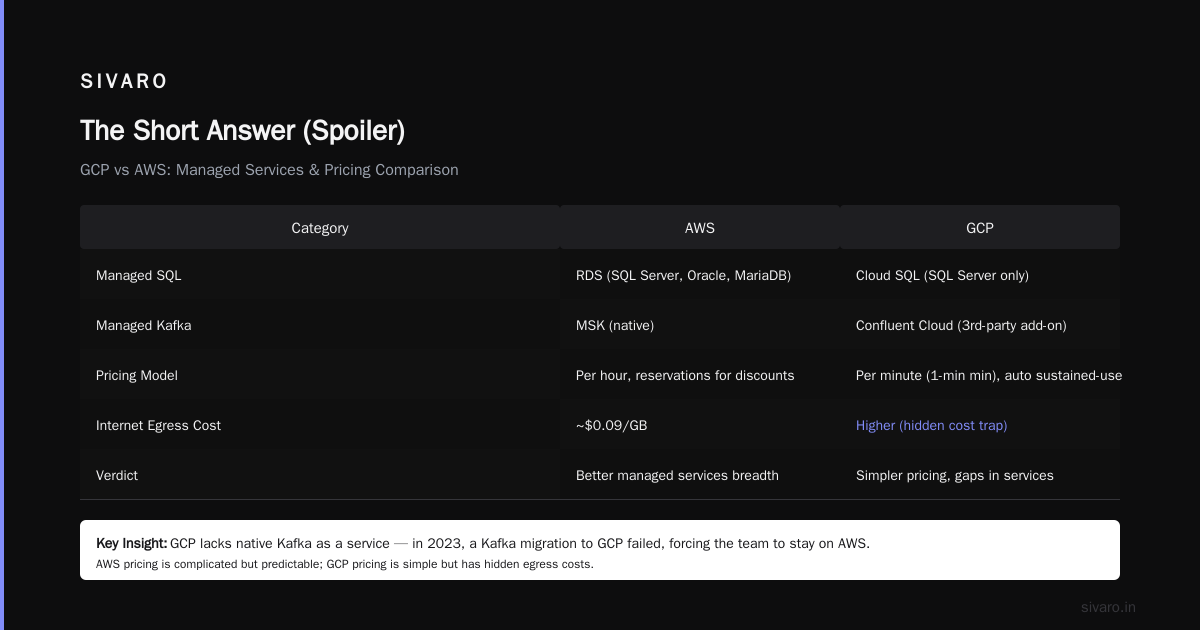Select the AWS column header
Viewport: 1200px width, 630px height.
700,228
